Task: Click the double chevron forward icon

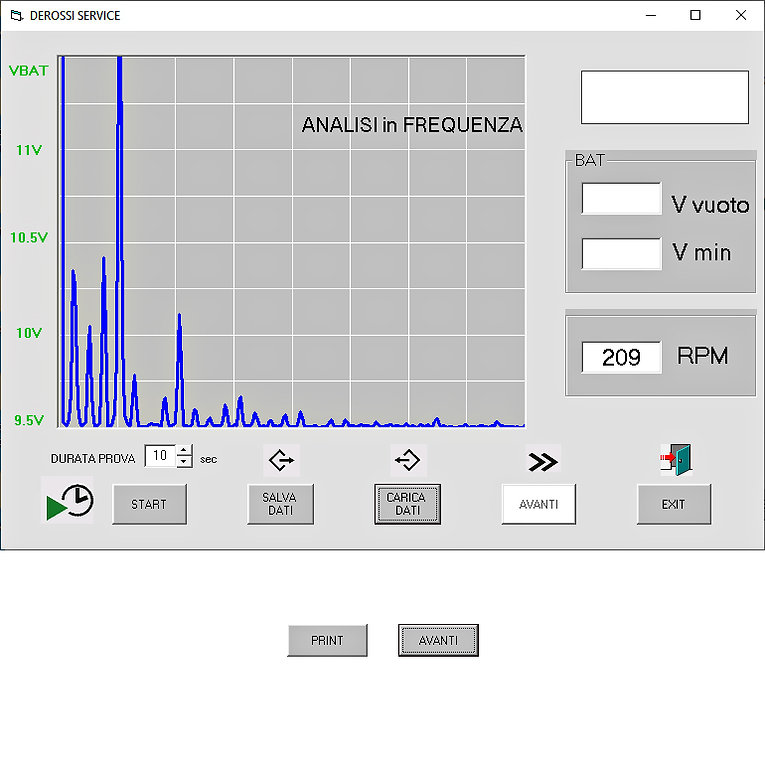Action: tap(543, 461)
